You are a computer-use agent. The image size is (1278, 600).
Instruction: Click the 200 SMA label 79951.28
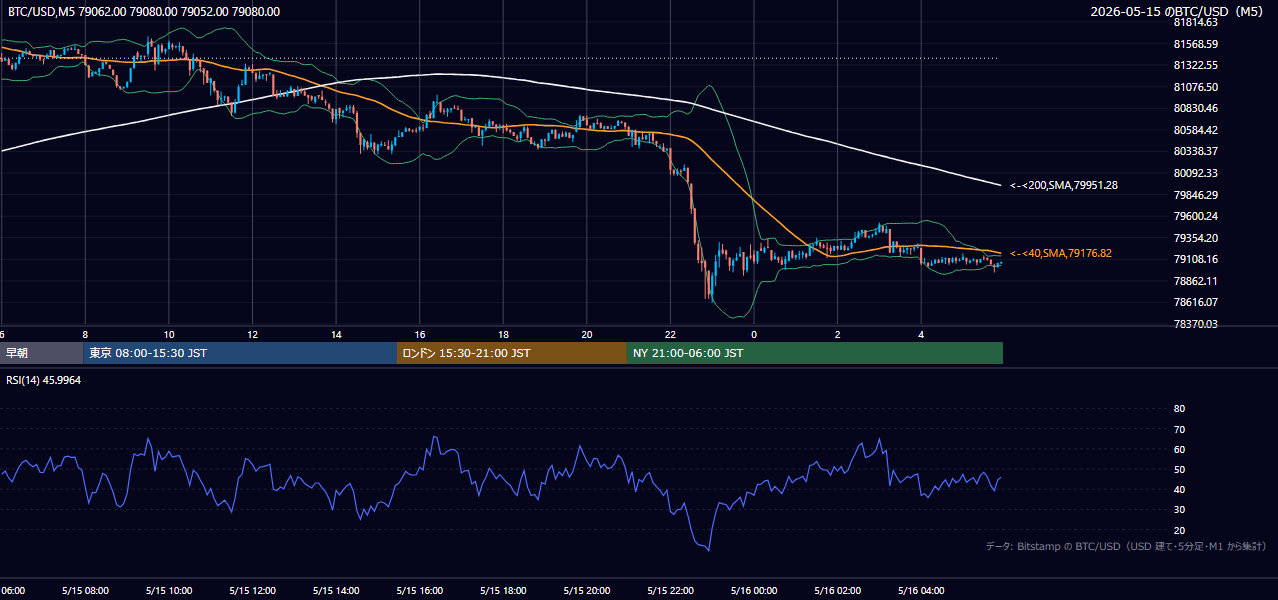(x=1063, y=185)
